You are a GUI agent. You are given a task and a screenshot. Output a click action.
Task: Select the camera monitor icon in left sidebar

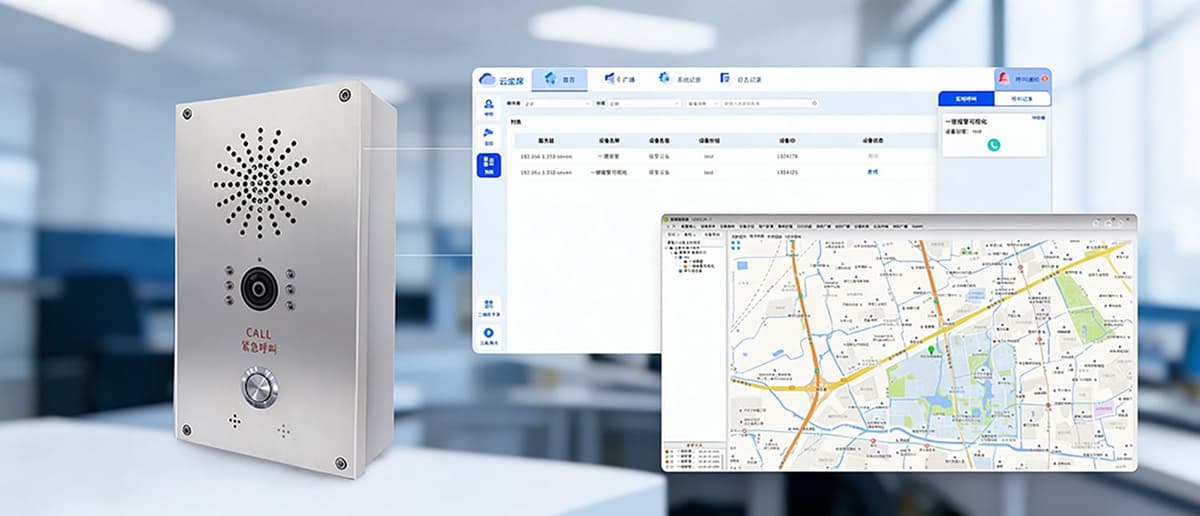coord(488,134)
